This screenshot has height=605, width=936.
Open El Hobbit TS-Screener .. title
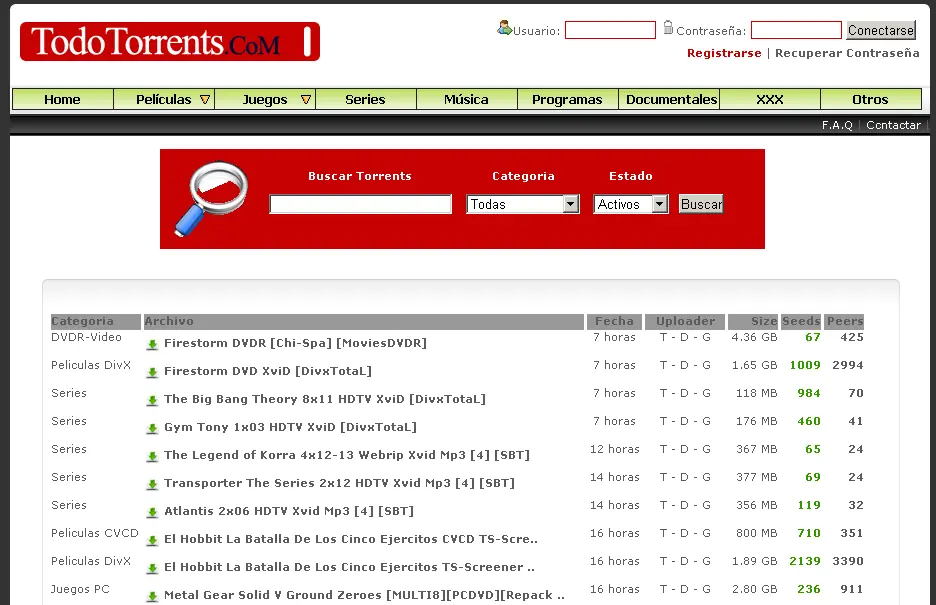pos(349,567)
